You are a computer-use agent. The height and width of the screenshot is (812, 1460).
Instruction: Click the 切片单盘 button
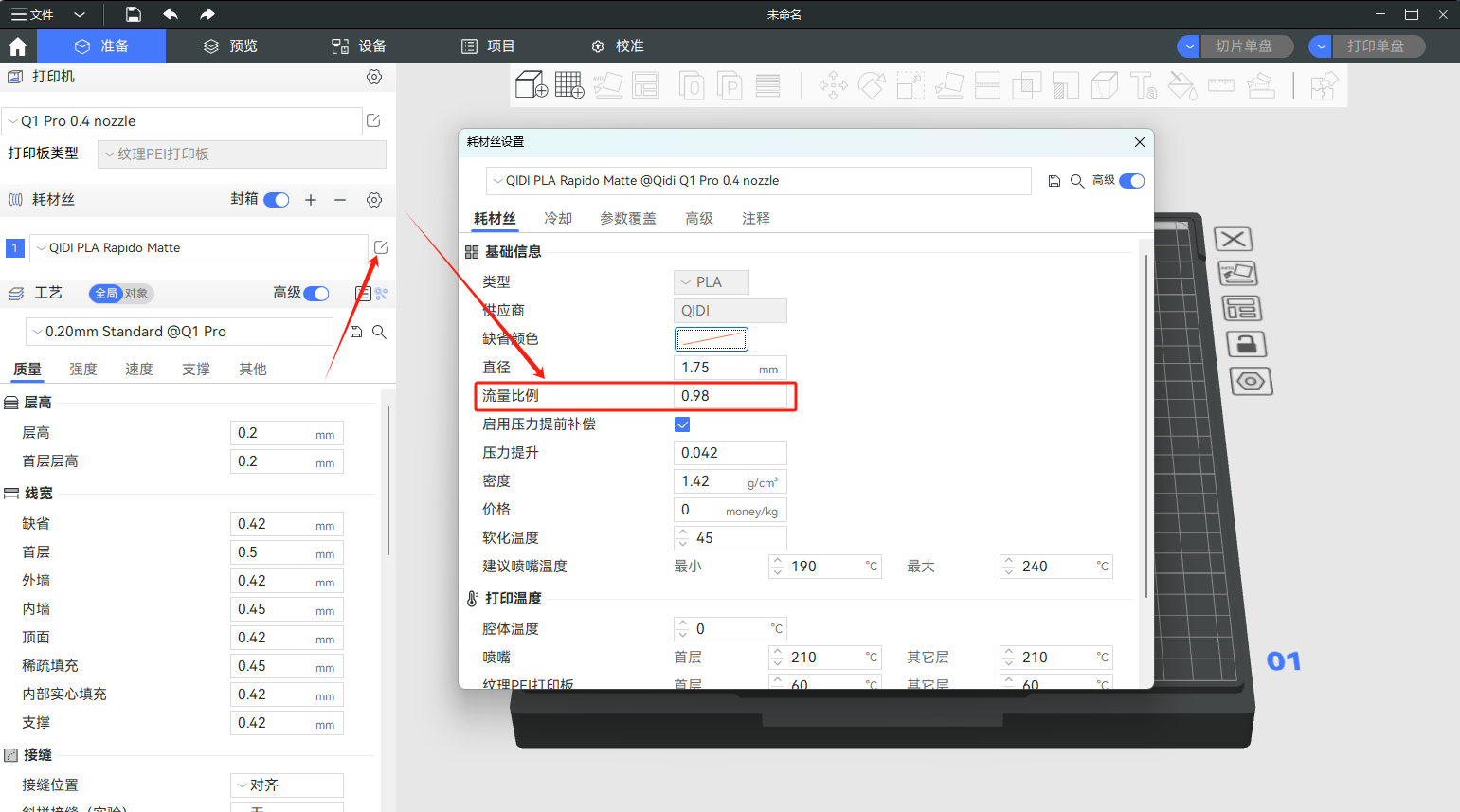1244,46
